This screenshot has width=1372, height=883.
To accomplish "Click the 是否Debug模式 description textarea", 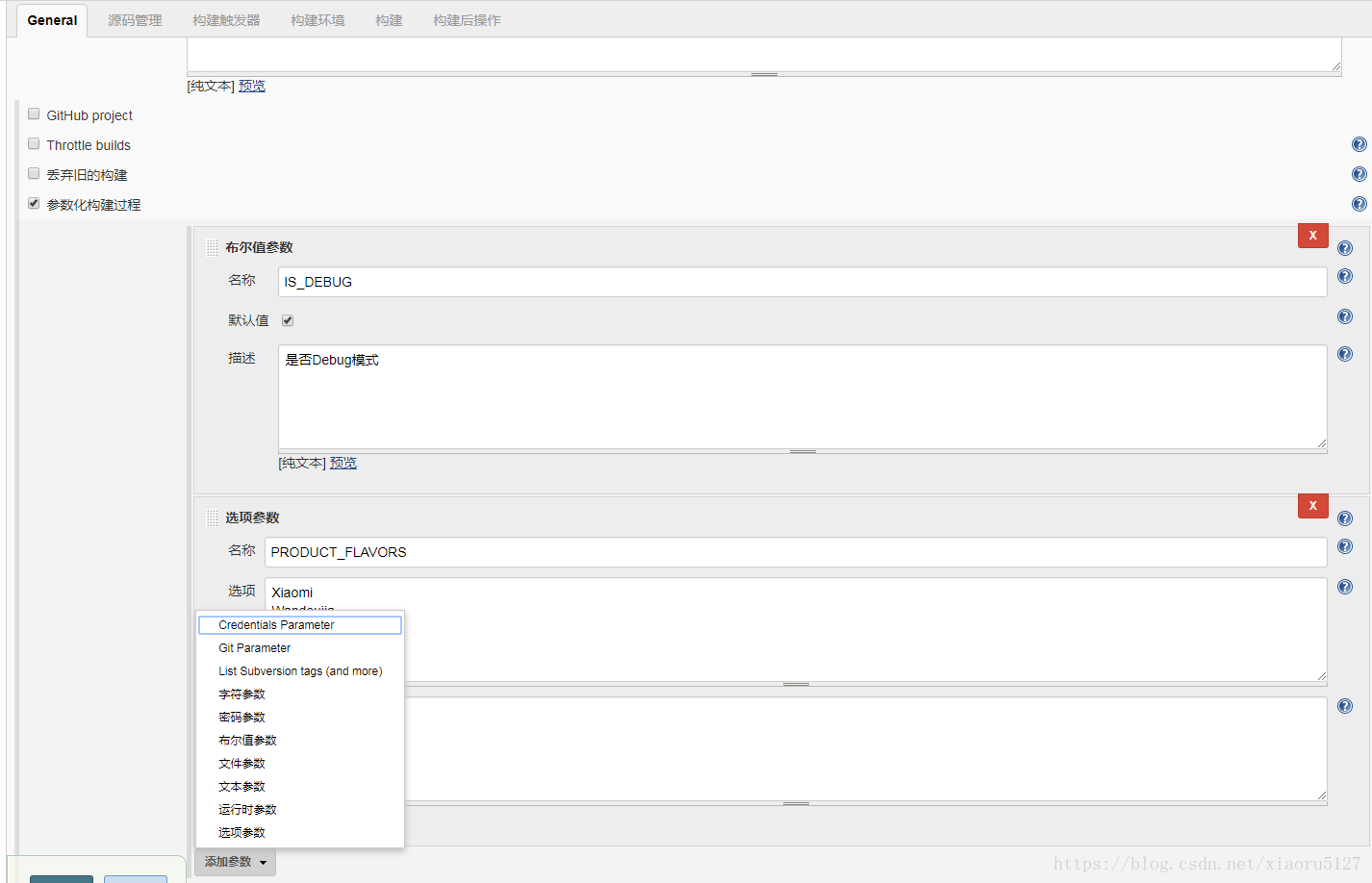I will click(802, 396).
